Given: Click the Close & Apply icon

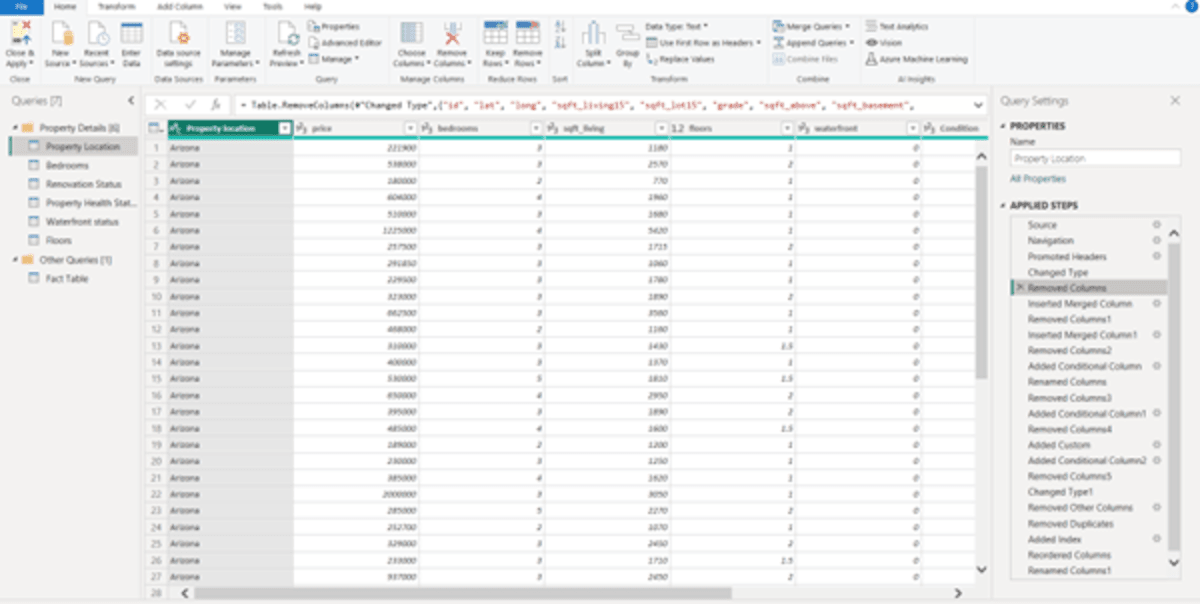Looking at the screenshot, I should coord(20,33).
